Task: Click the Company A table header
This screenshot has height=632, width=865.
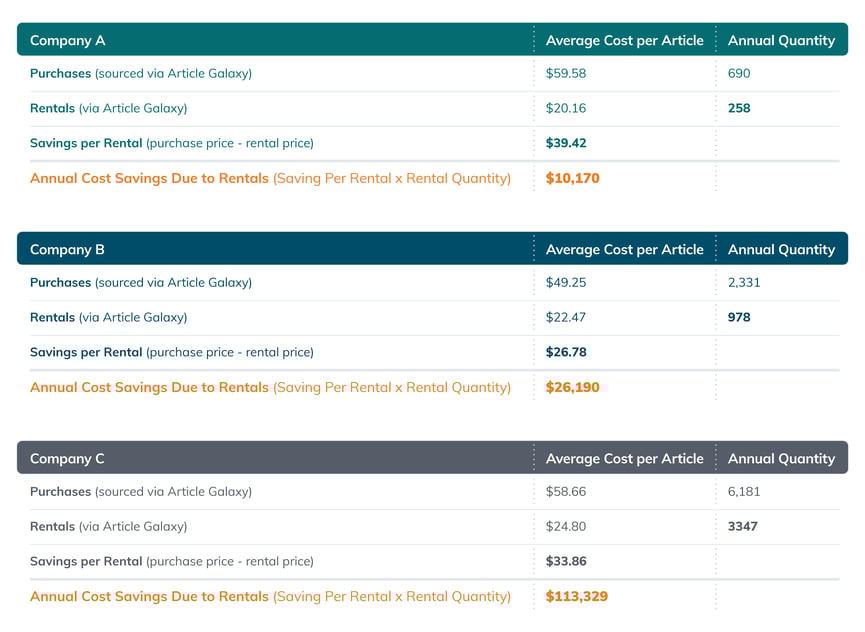Action: [67, 41]
